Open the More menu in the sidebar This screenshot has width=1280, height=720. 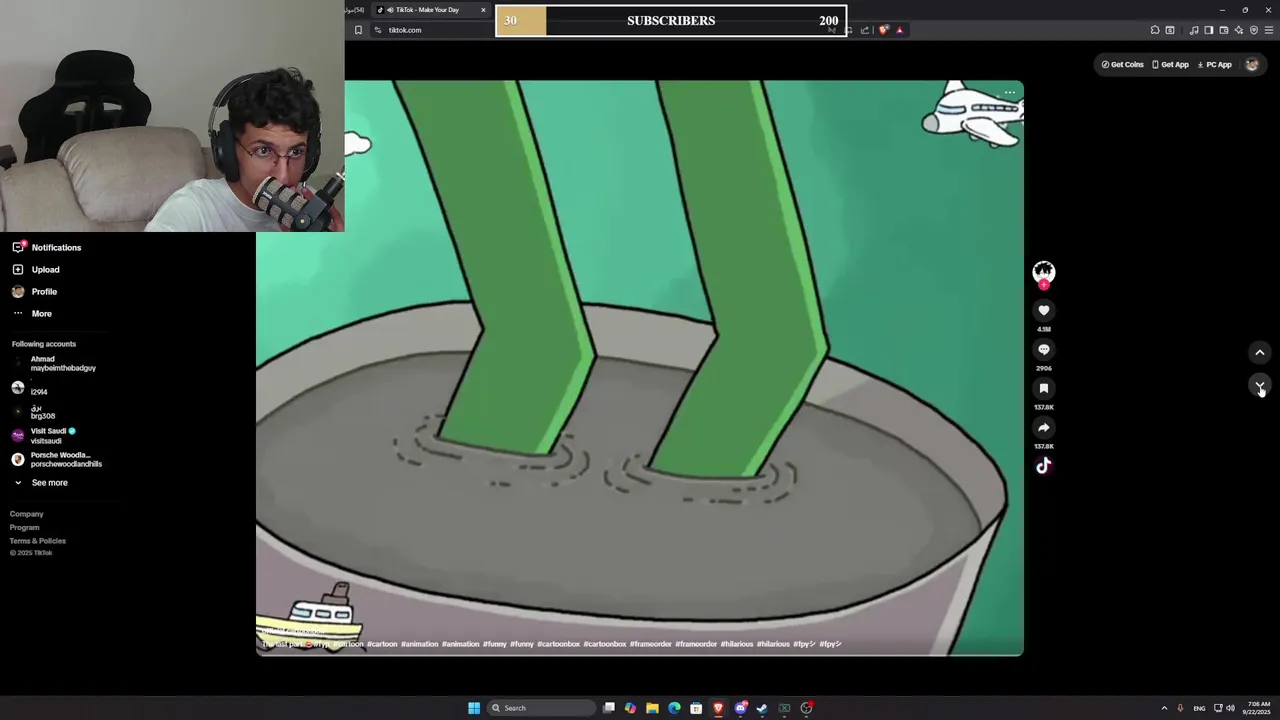click(x=32, y=314)
